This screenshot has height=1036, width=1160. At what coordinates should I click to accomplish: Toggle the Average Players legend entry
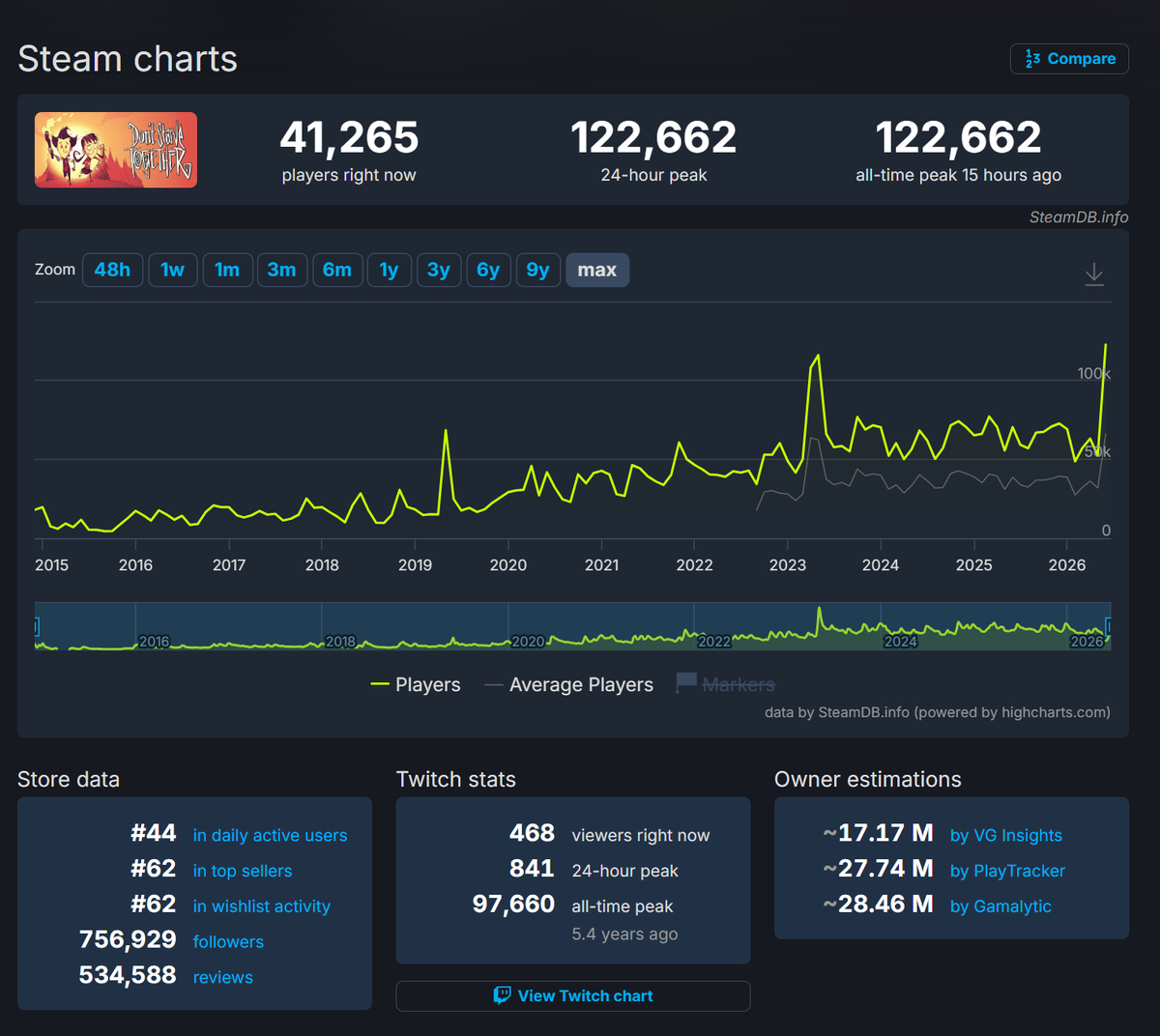(568, 684)
